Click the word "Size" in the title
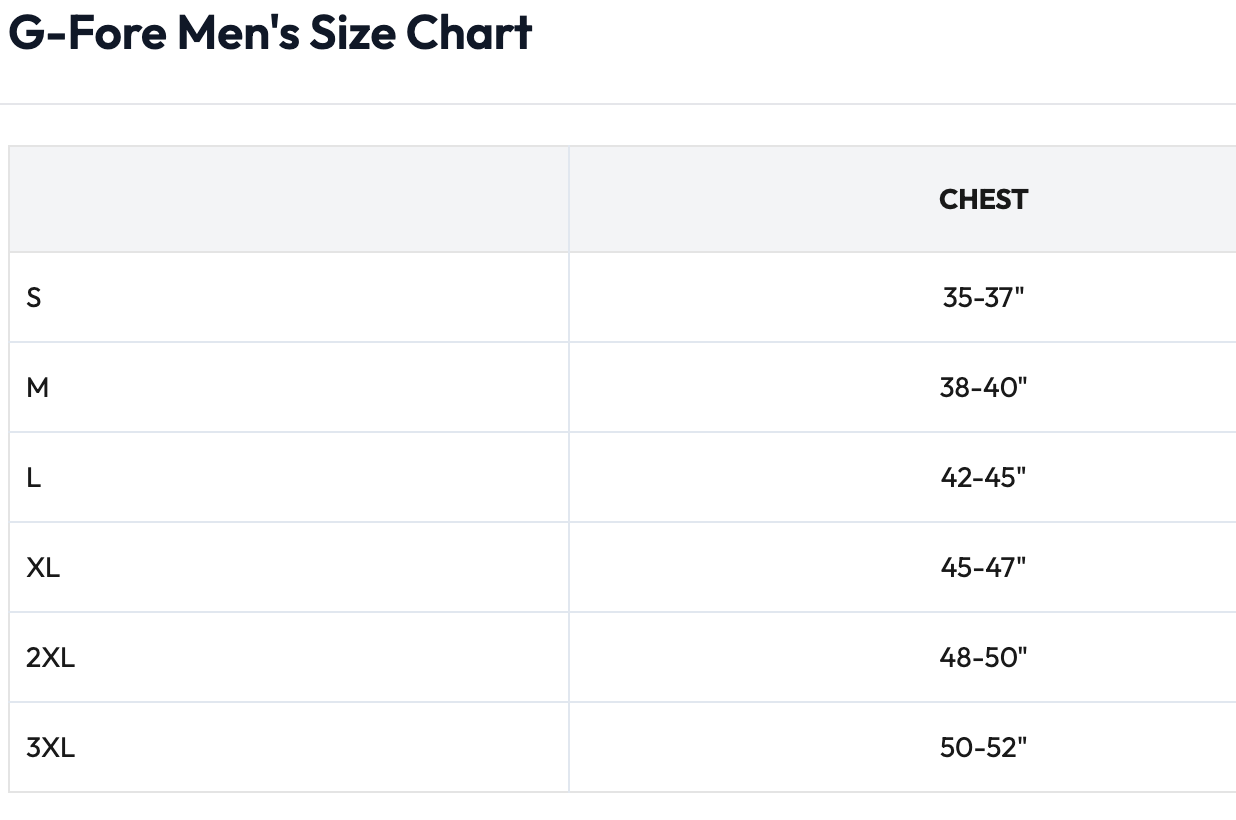Image resolution: width=1236 pixels, height=820 pixels. (352, 33)
